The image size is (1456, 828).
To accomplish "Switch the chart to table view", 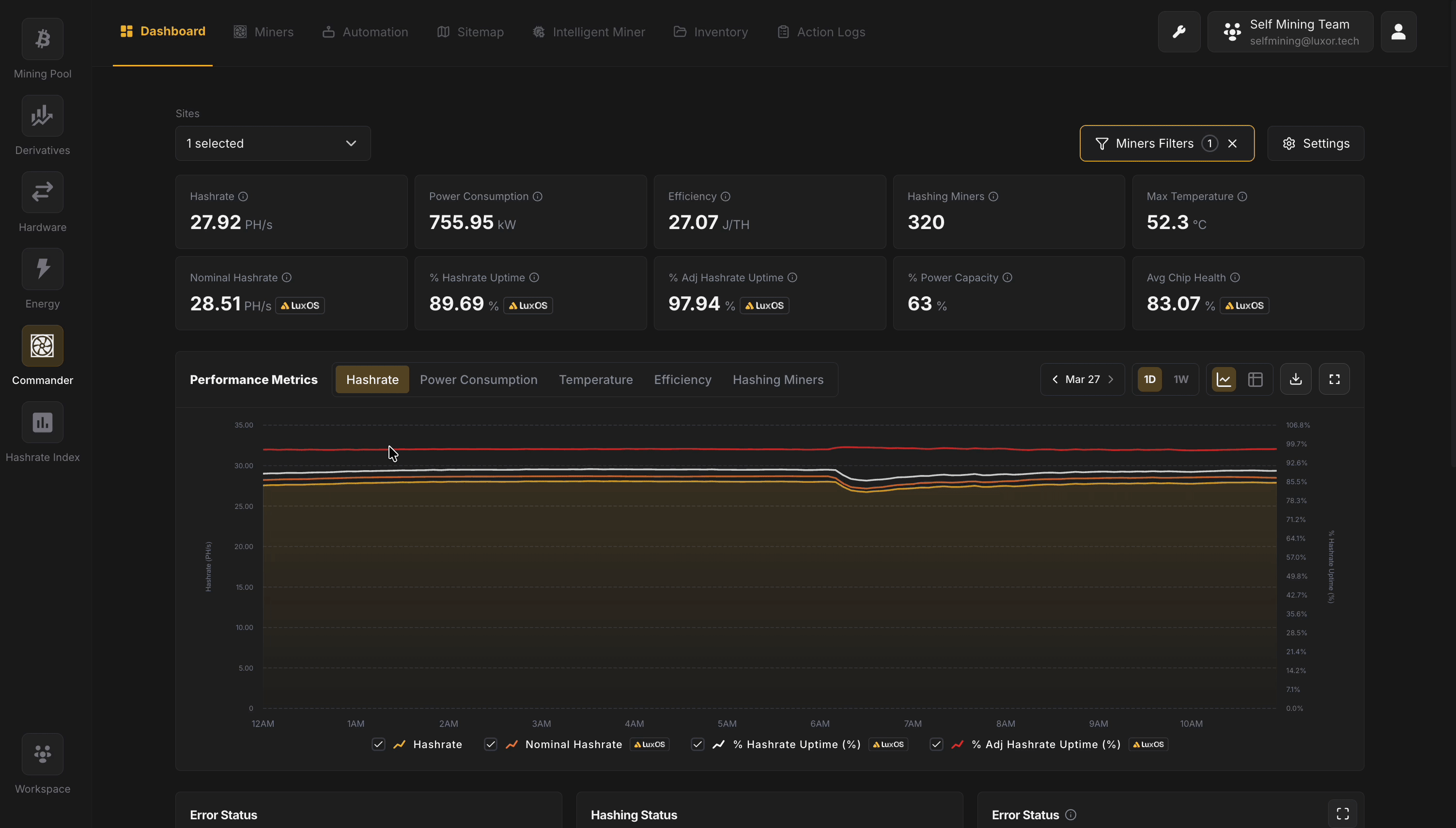I will pos(1256,379).
